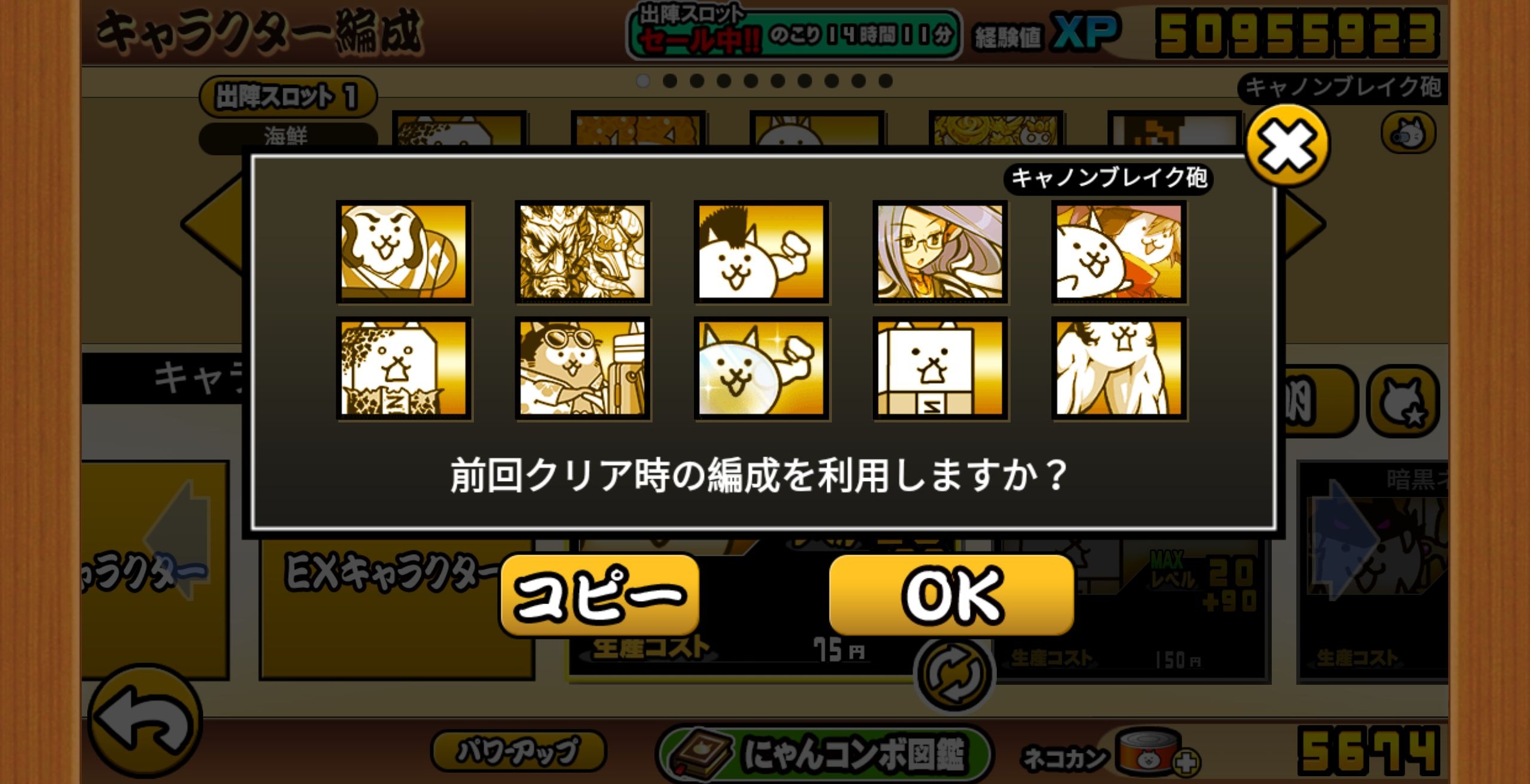Select the sunglasses tourist cat icon
This screenshot has height=784, width=1530.
pos(583,368)
